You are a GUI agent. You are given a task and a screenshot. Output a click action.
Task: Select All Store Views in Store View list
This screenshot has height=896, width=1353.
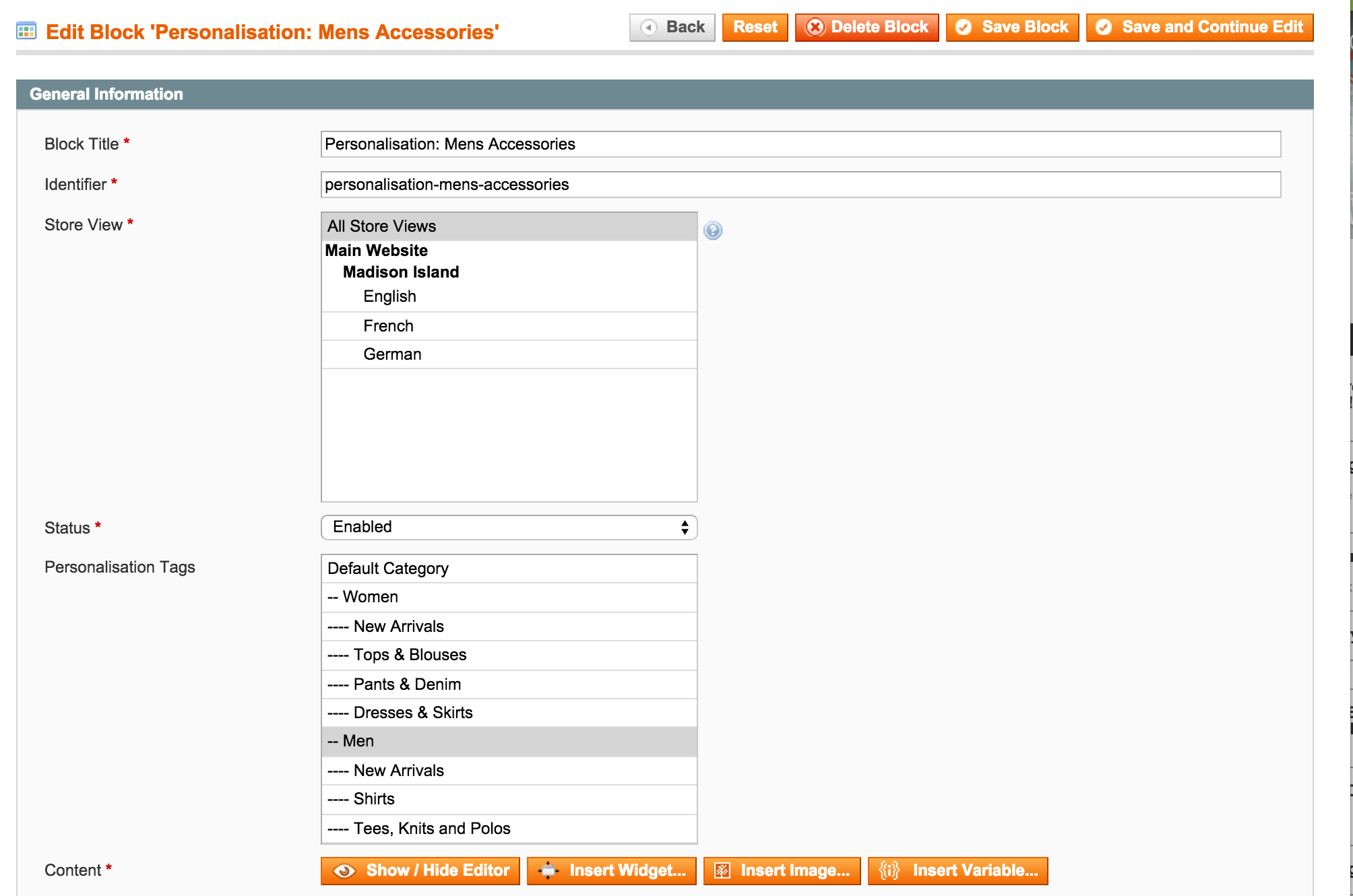[509, 226]
